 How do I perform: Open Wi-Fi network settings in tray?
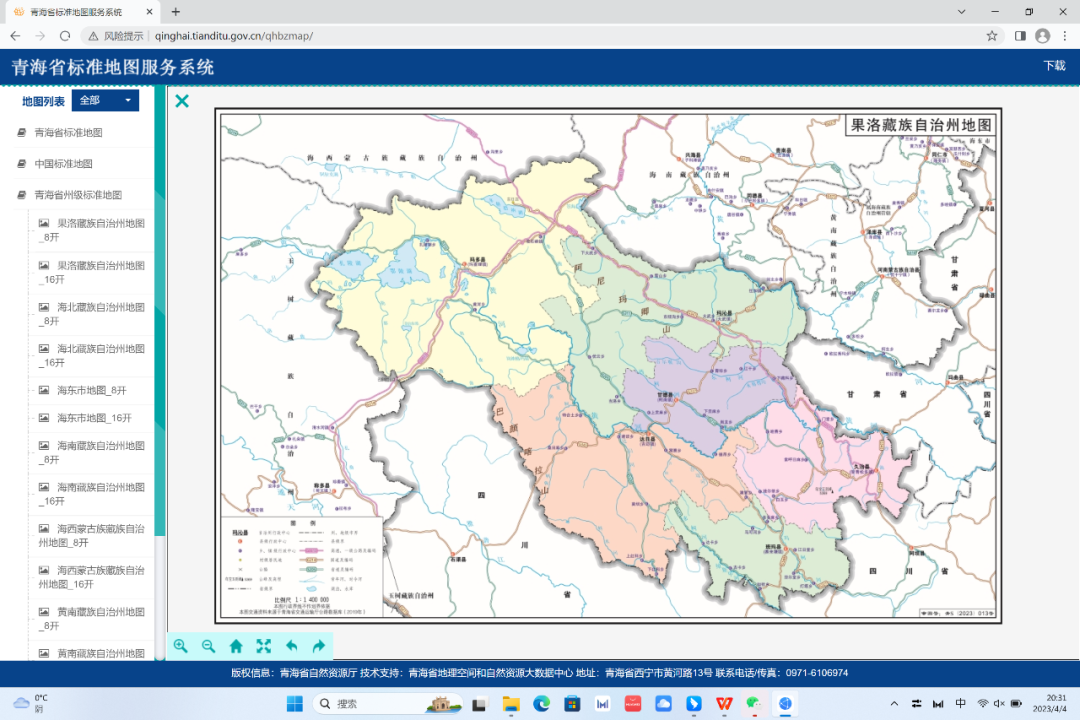[983, 703]
